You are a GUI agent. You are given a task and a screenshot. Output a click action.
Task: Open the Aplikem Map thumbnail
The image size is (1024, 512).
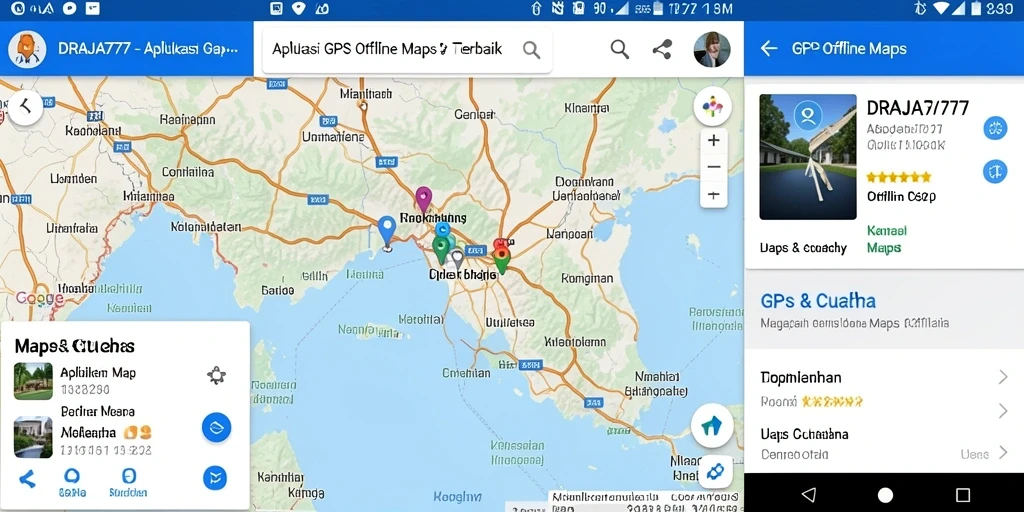(x=33, y=381)
